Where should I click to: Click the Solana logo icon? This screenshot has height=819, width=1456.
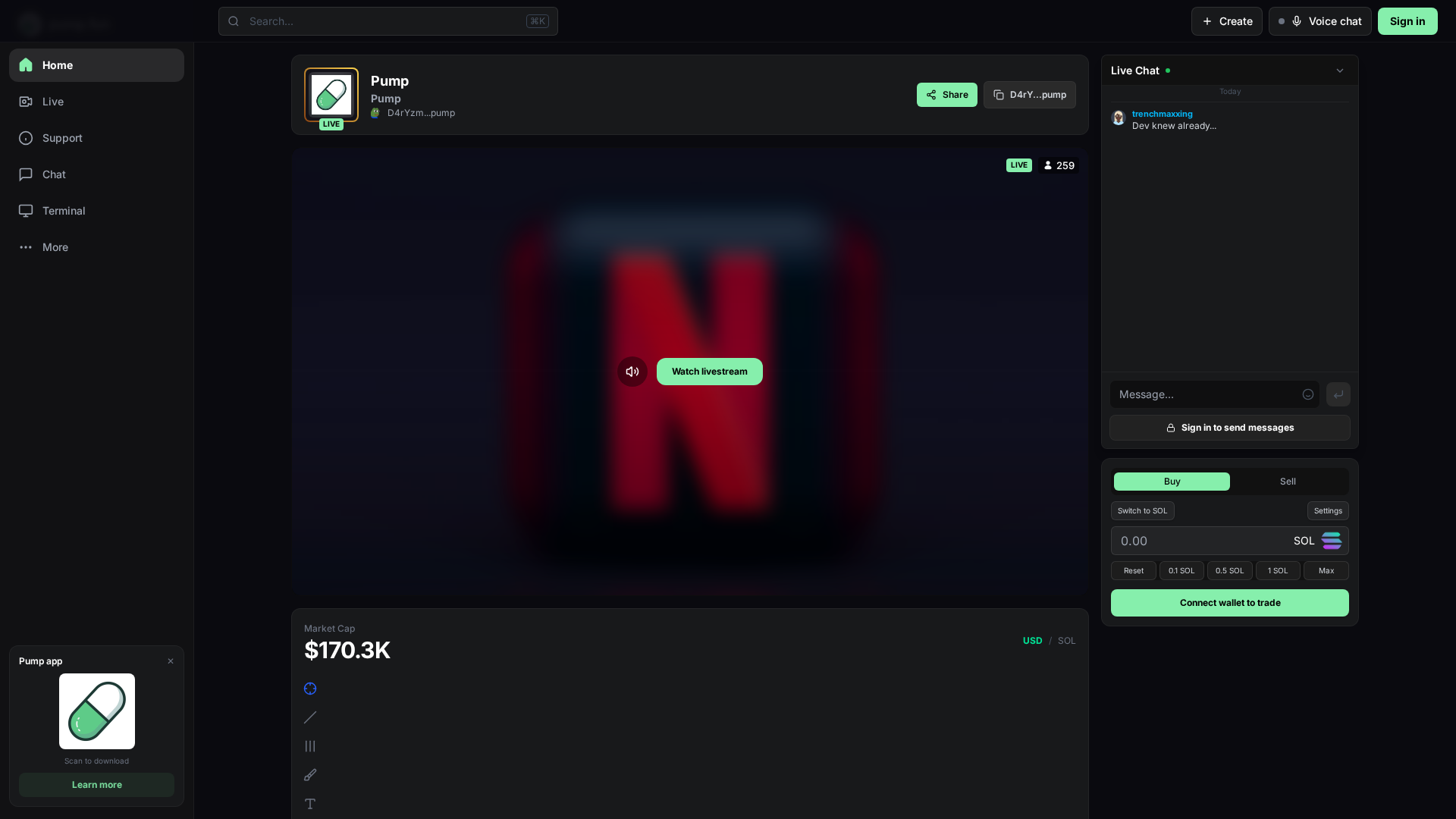(x=1332, y=541)
